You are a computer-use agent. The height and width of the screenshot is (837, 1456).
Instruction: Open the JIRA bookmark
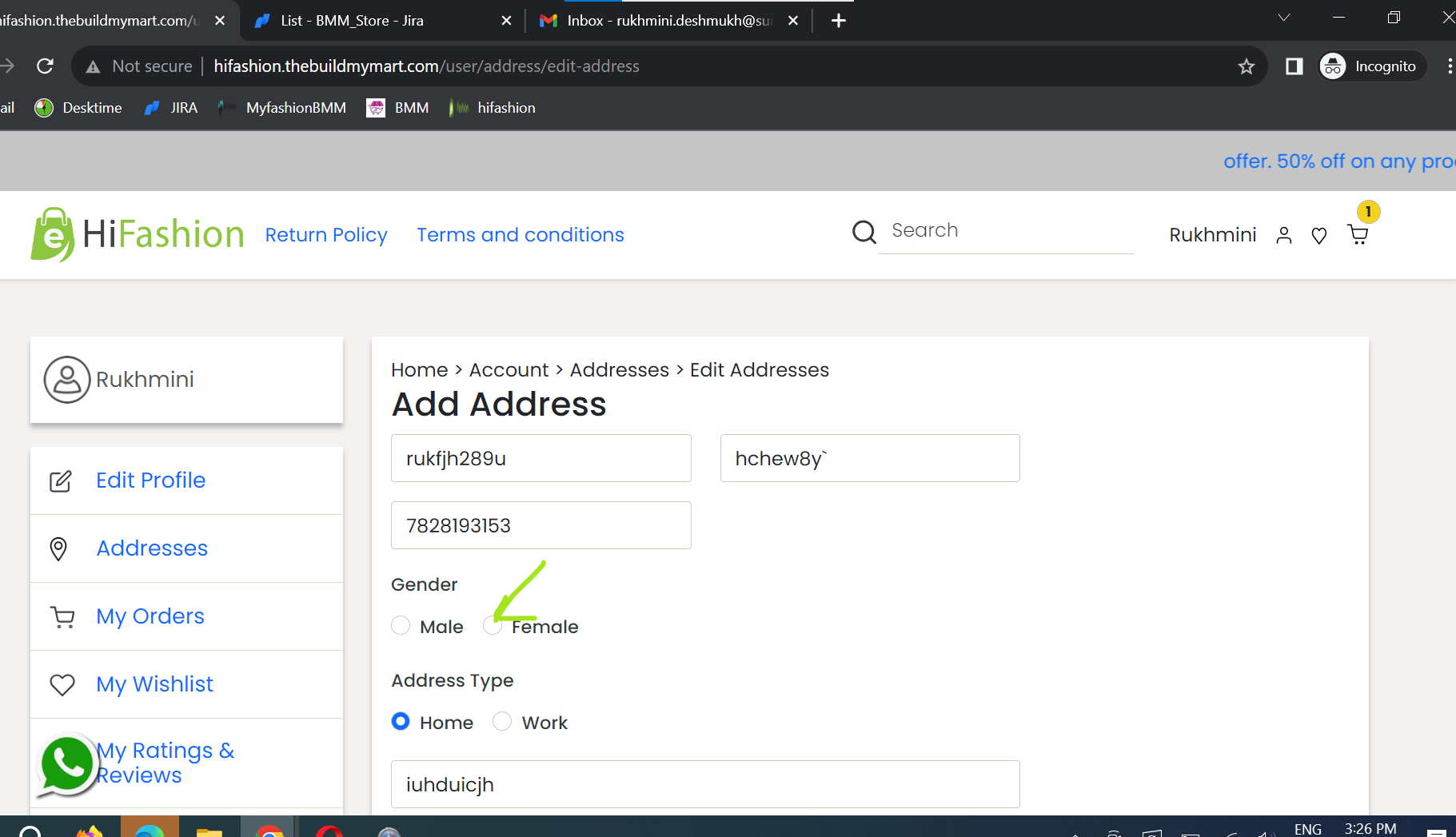coord(171,108)
